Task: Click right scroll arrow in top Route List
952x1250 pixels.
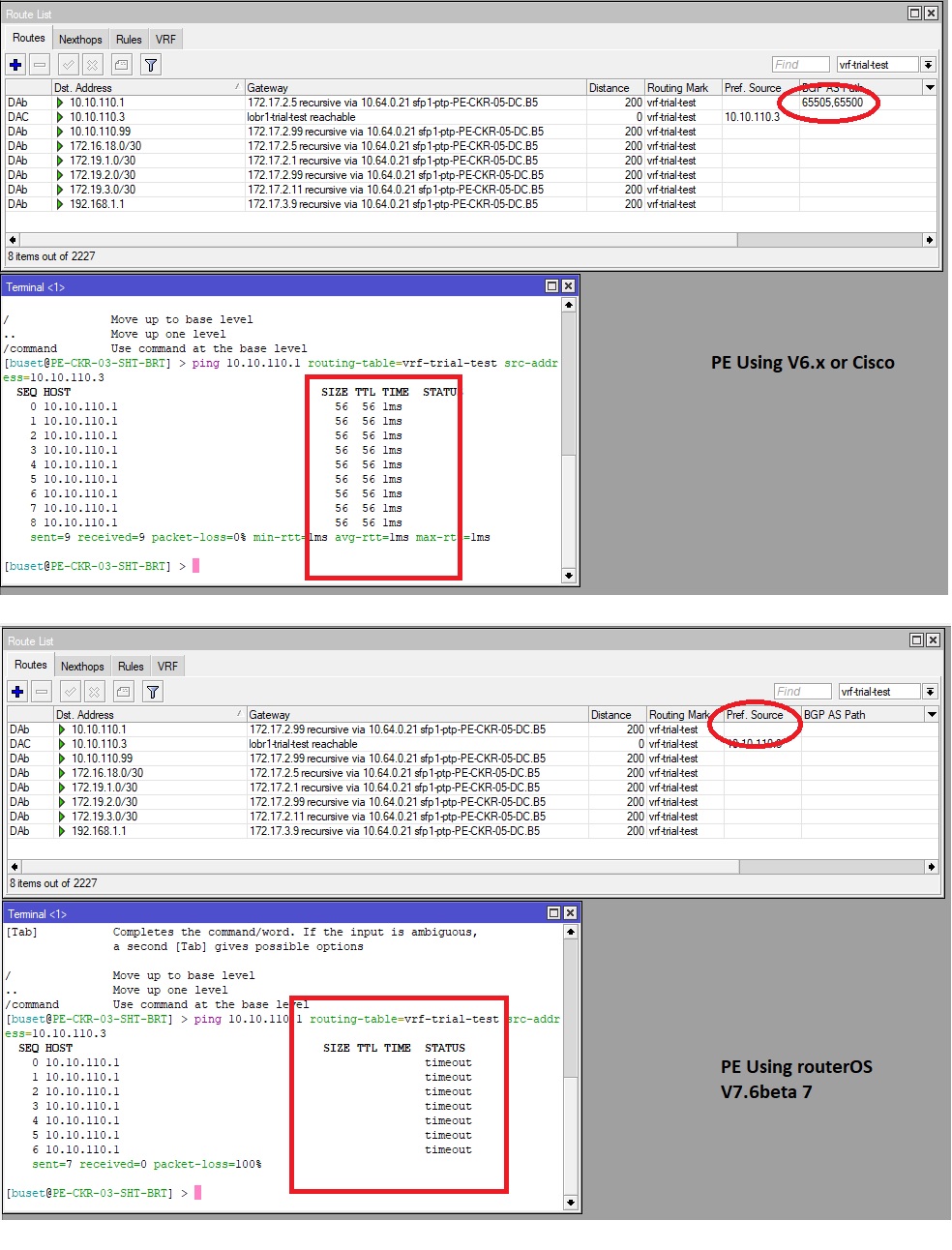Action: pos(929,239)
